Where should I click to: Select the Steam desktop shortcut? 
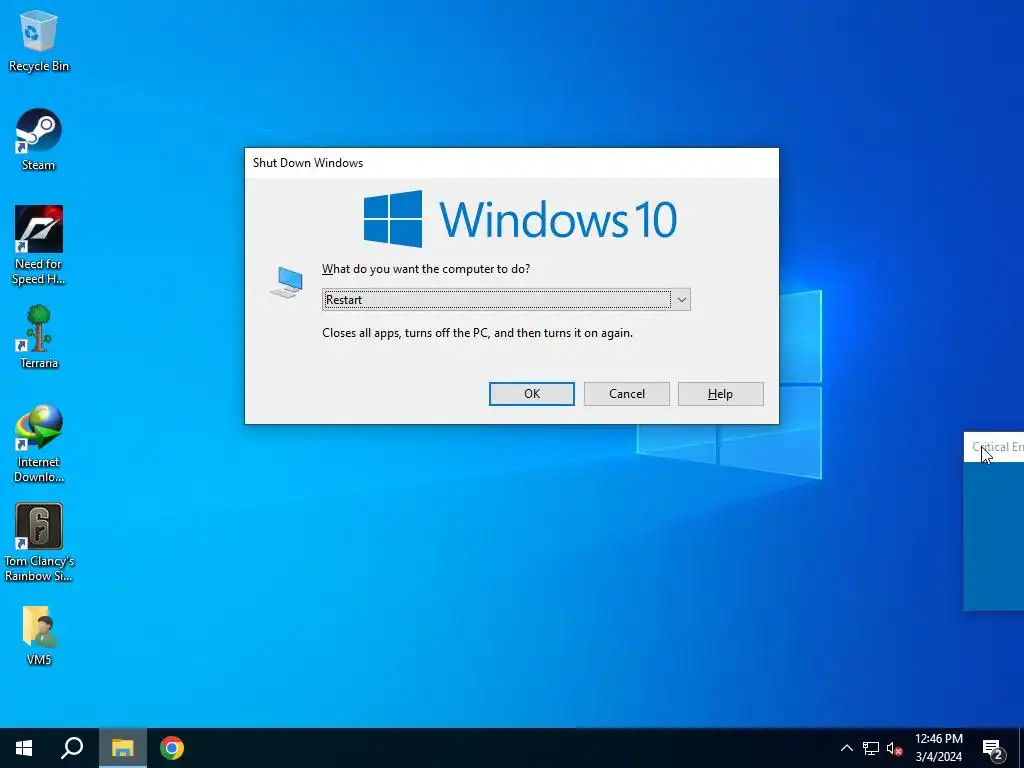[x=39, y=140]
